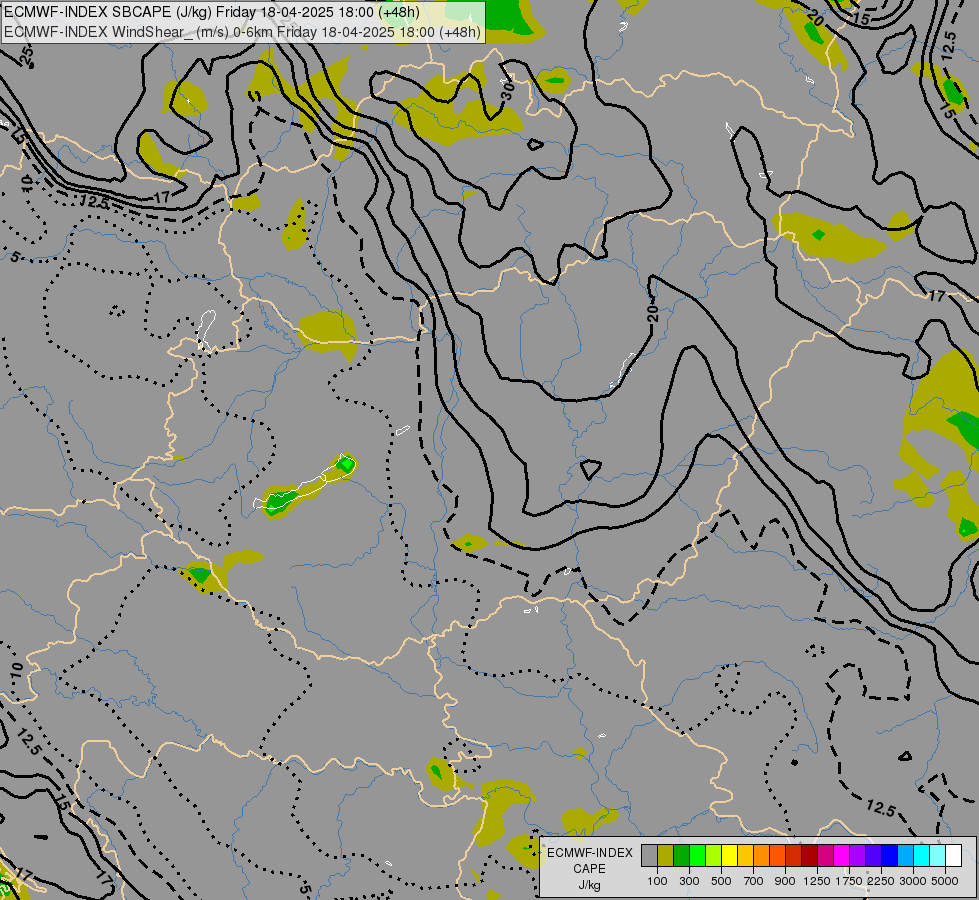Pick the purple swatch right of 1750
This screenshot has height=900, width=979.
tap(858, 855)
